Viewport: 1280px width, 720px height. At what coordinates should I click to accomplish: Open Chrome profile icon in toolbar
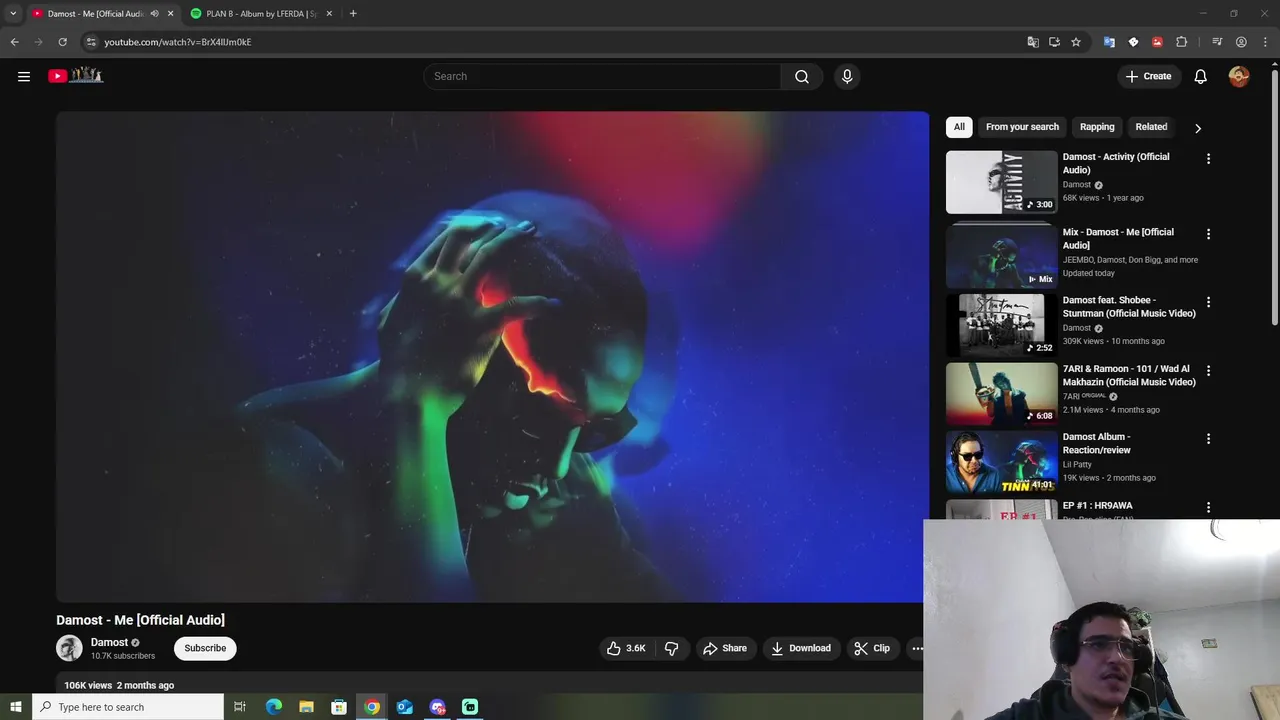(1241, 42)
